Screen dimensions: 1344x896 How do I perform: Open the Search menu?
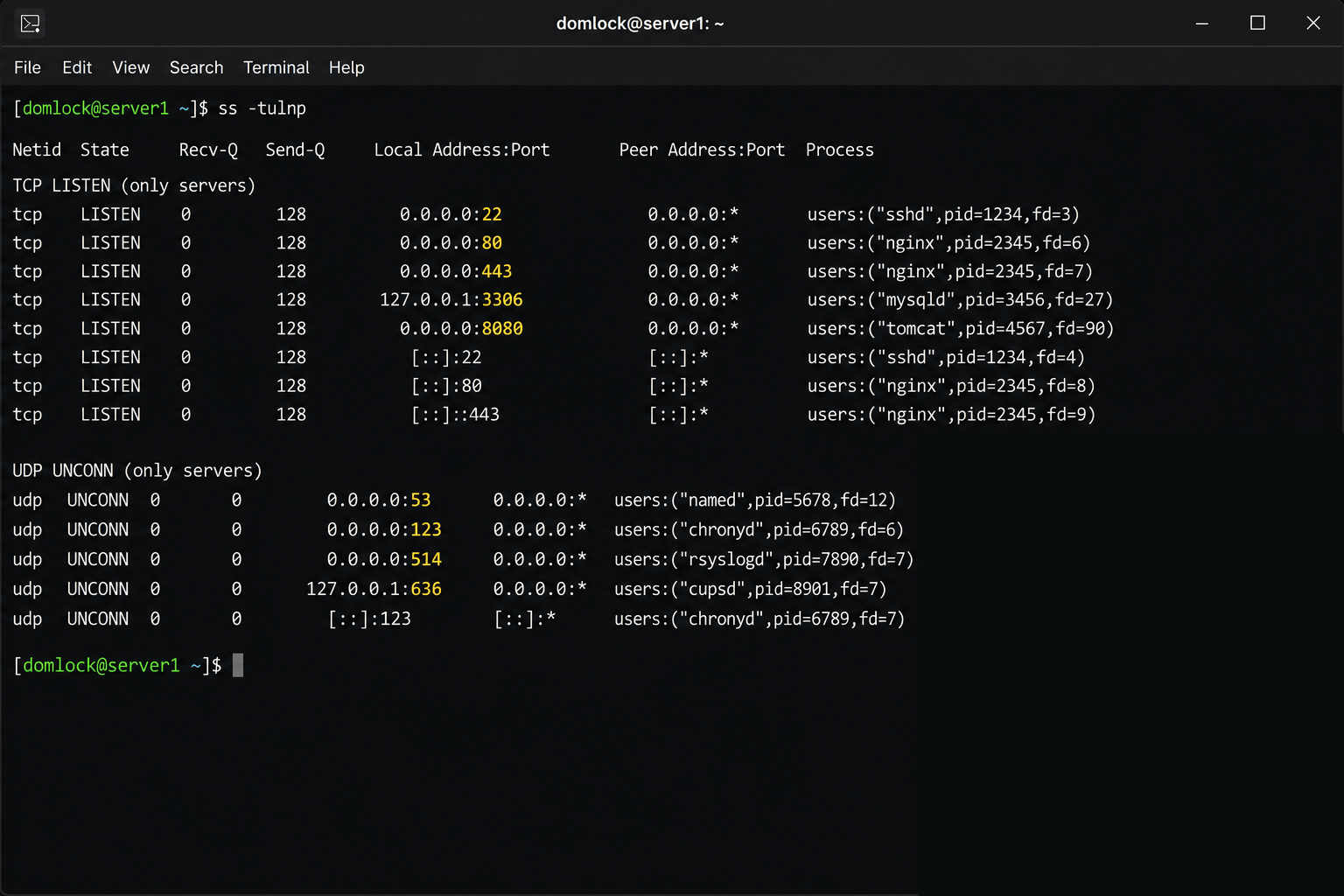click(196, 67)
